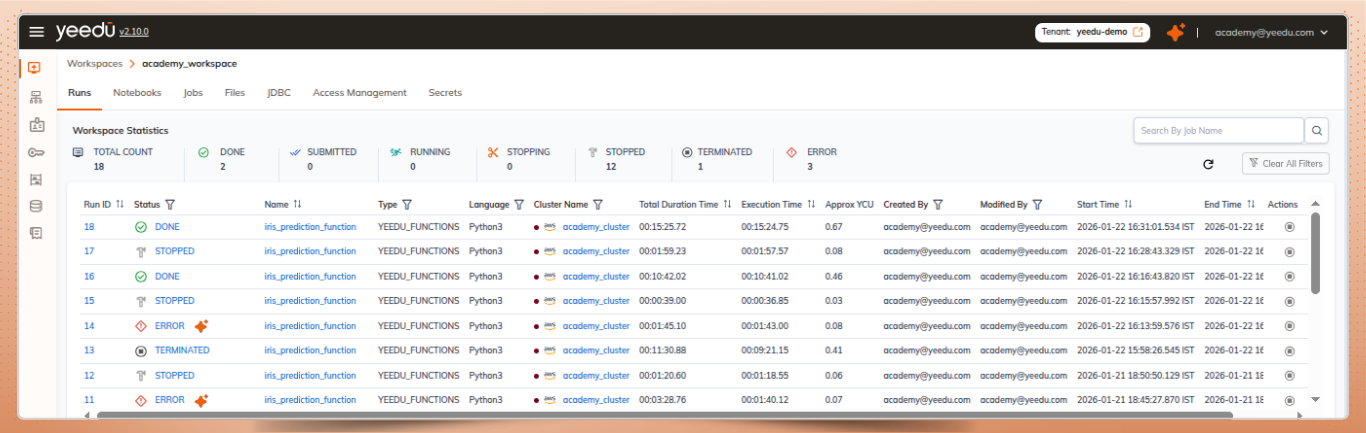Click AI sparkle on run 11 error

tap(201, 400)
